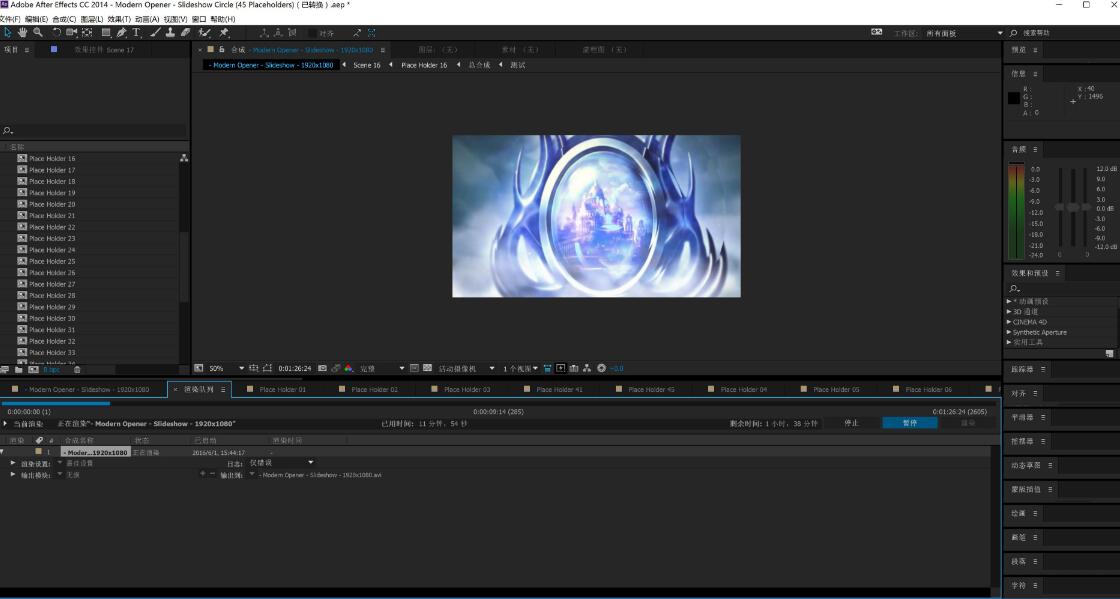This screenshot has height=599, width=1120.
Task: Delete item using project panel trash icon
Action: [x=77, y=370]
